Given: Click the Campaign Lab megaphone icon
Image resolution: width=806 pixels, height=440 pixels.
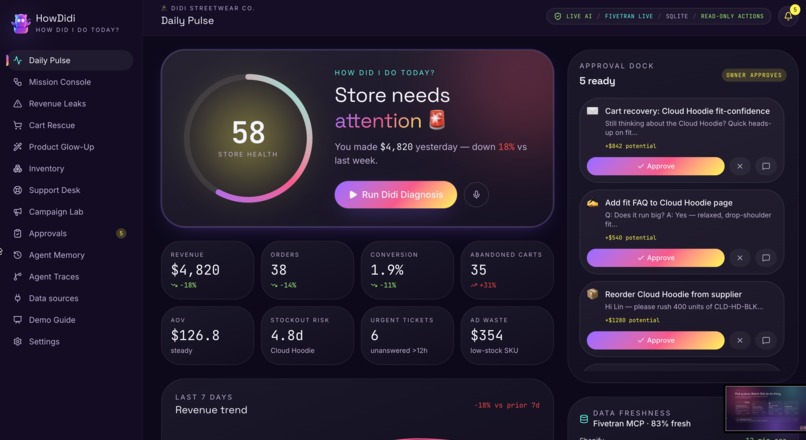Looking at the screenshot, I should point(17,212).
